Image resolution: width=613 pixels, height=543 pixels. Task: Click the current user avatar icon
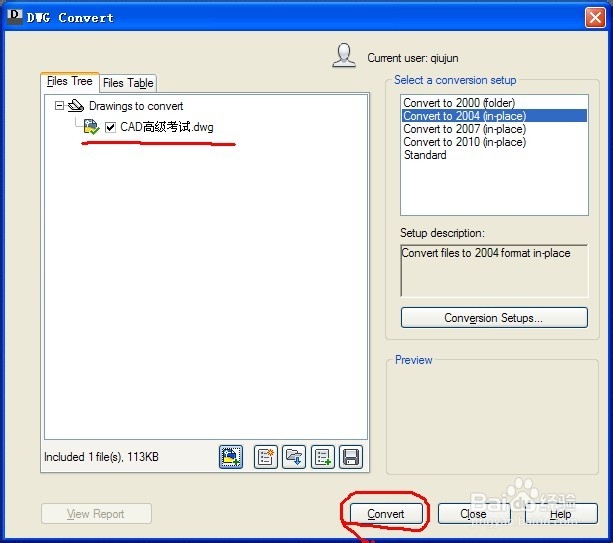344,56
